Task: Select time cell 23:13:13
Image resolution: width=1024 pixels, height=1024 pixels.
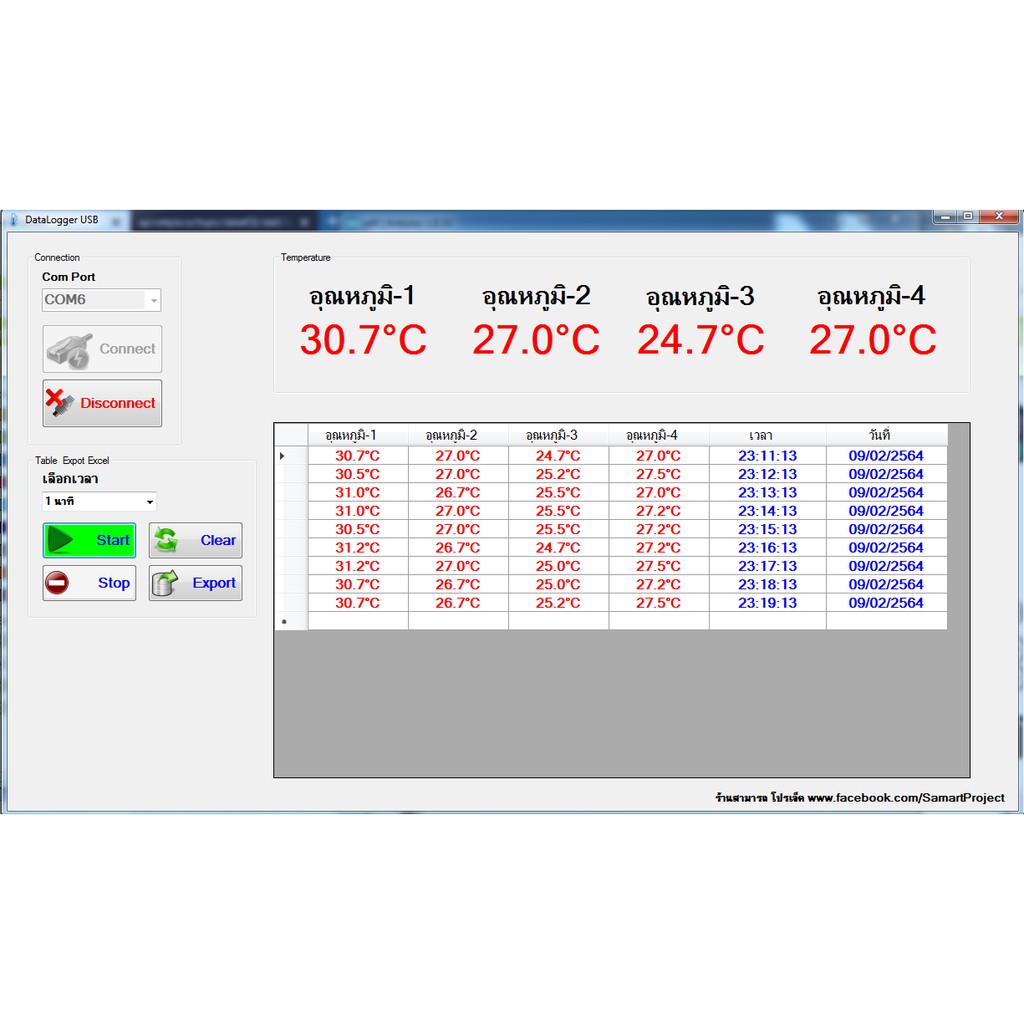Action: (768, 492)
